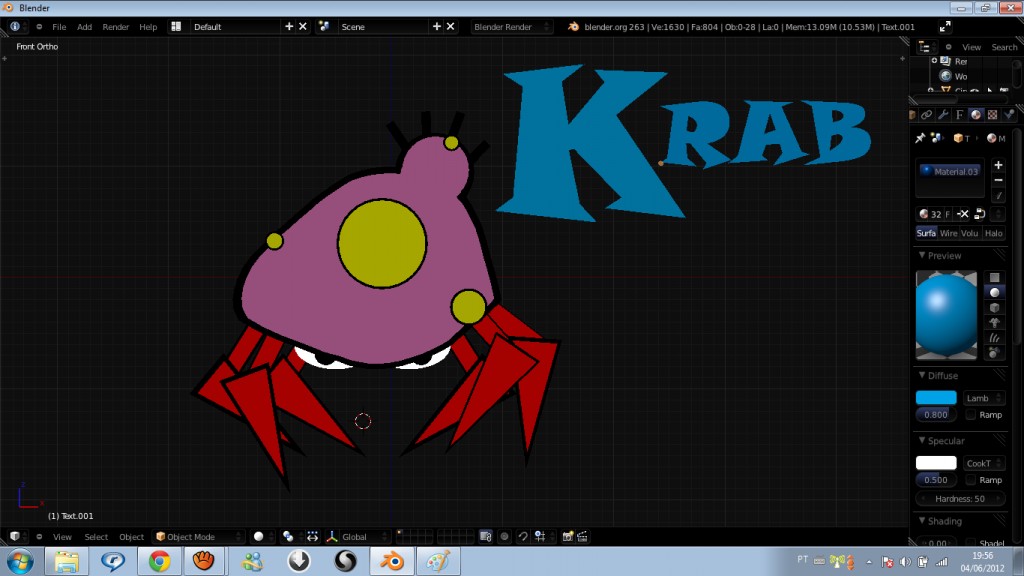
Task: Add a new material slot with the plus button
Action: tap(998, 165)
